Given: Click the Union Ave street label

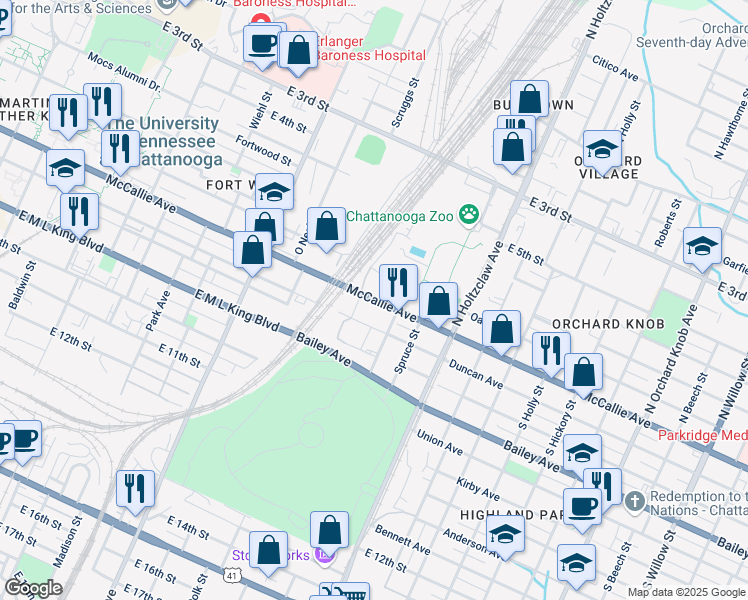Looking at the screenshot, I should pos(439,442).
